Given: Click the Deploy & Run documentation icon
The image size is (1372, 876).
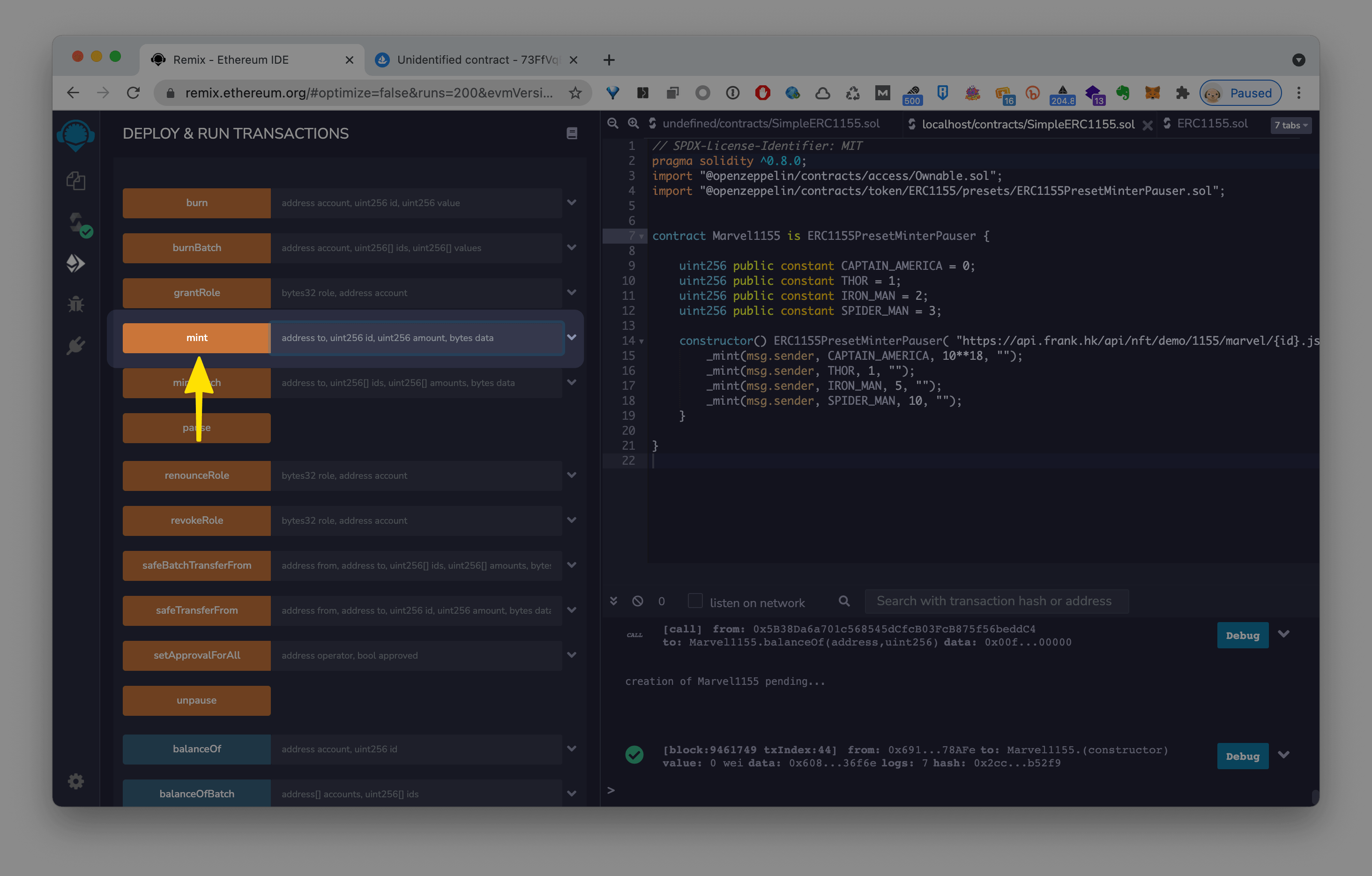Looking at the screenshot, I should click(572, 134).
